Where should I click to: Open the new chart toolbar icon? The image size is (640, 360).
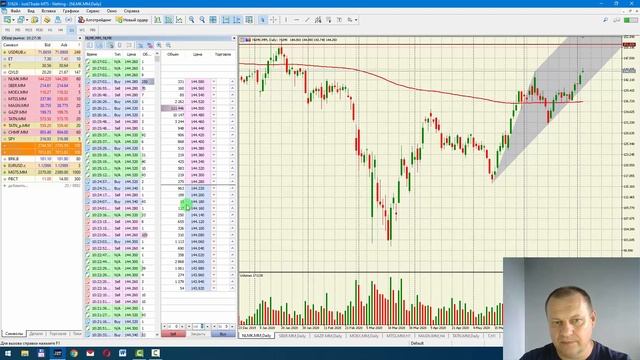7,20
